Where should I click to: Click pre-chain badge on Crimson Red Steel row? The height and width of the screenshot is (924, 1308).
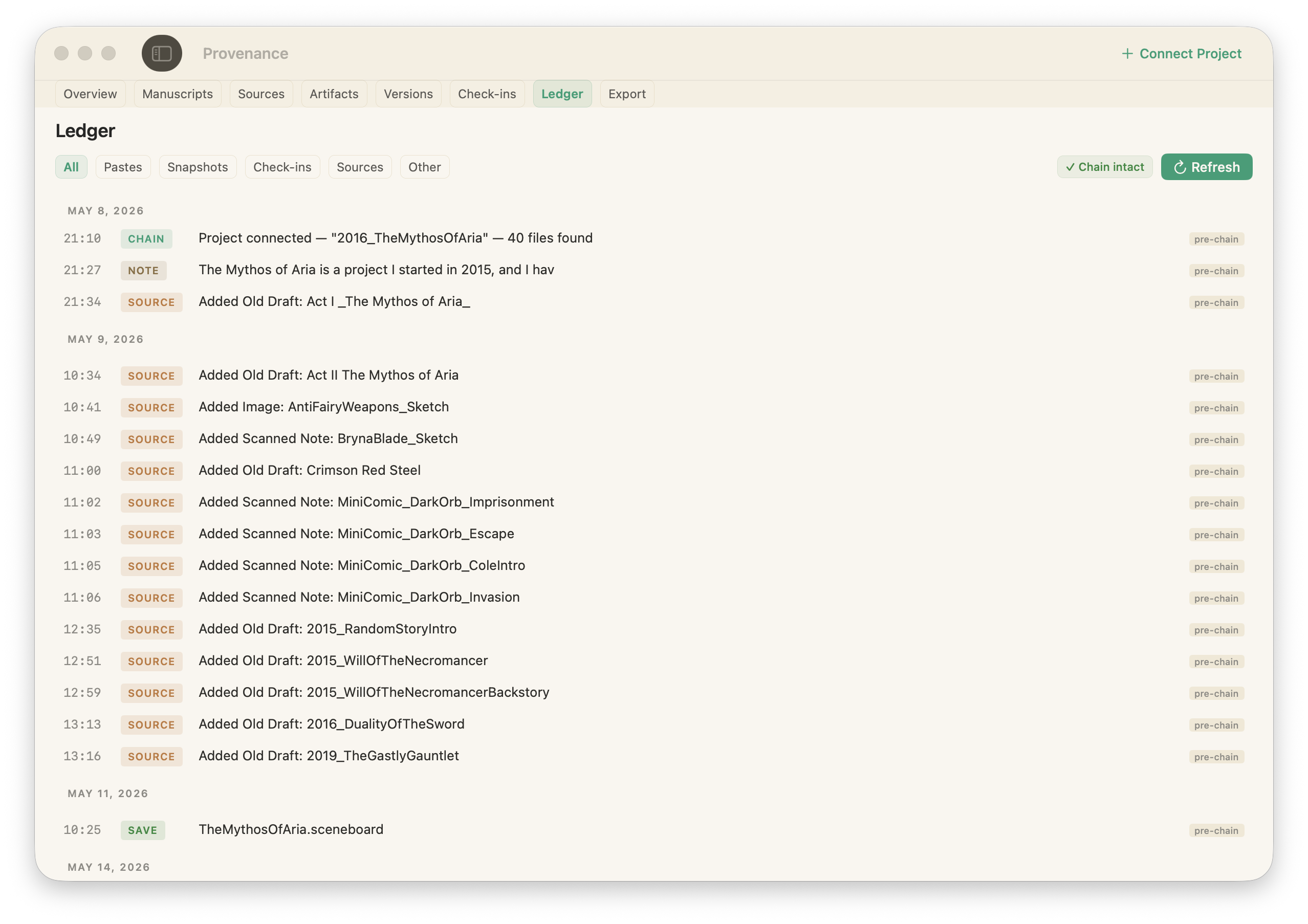[1216, 472]
